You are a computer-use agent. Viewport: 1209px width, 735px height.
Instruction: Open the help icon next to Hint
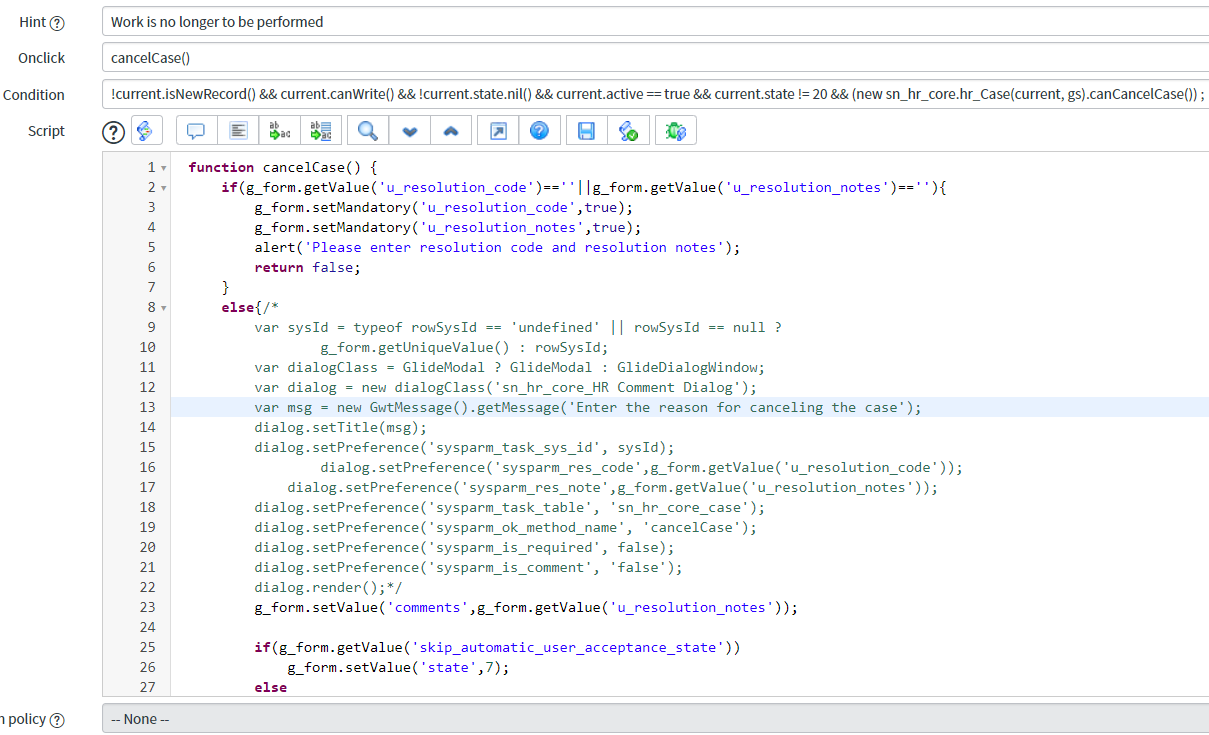pos(57,23)
